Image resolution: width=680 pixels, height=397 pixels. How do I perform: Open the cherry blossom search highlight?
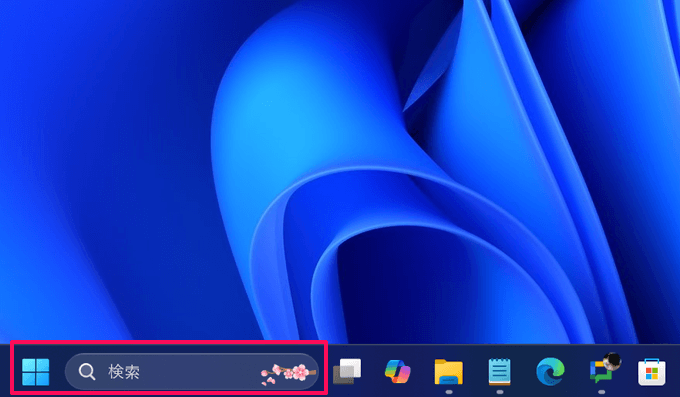click(288, 374)
